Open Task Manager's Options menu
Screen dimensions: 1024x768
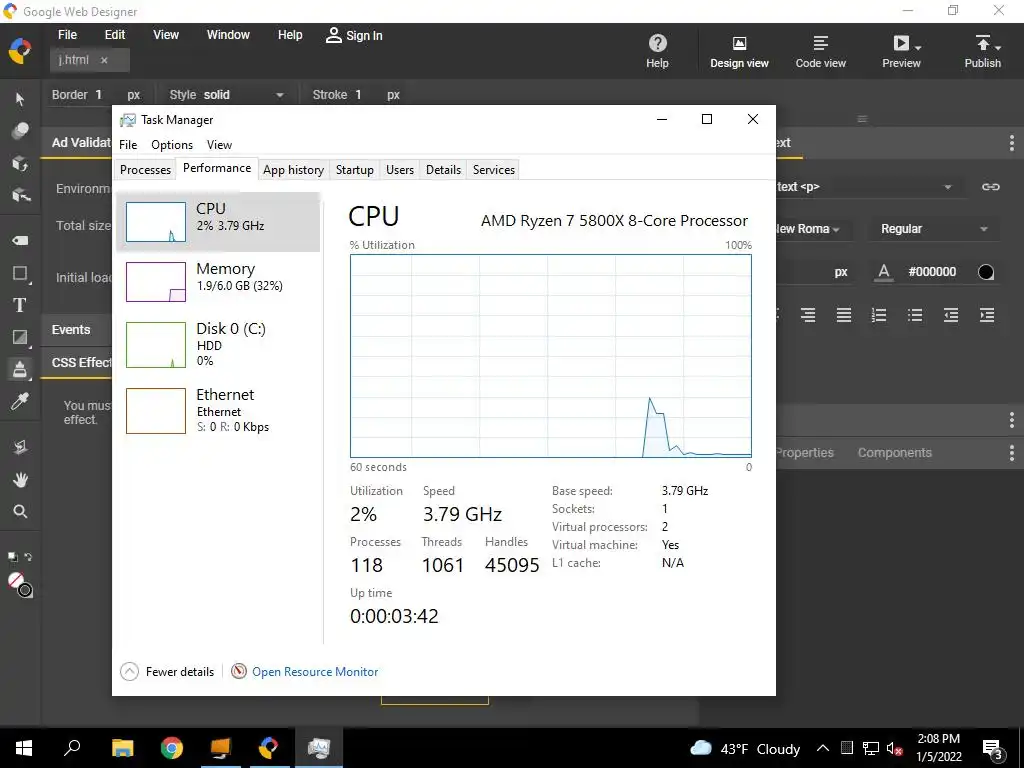172,145
